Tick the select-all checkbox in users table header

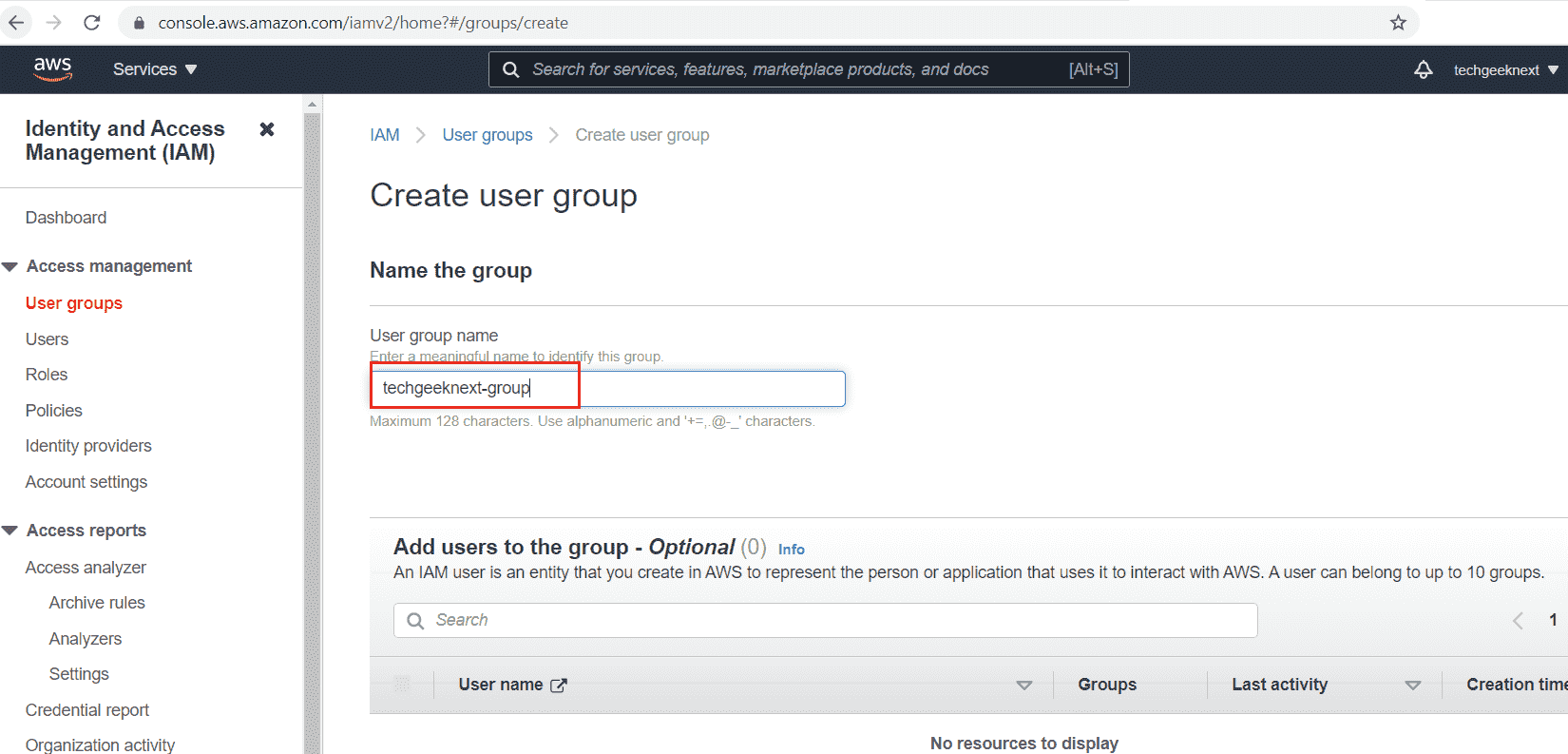click(x=402, y=684)
